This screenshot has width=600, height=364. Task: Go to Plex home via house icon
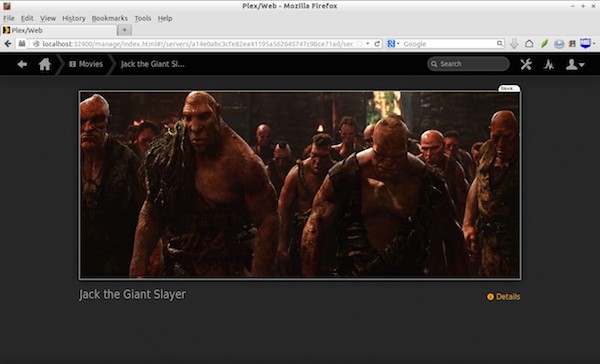tap(45, 64)
